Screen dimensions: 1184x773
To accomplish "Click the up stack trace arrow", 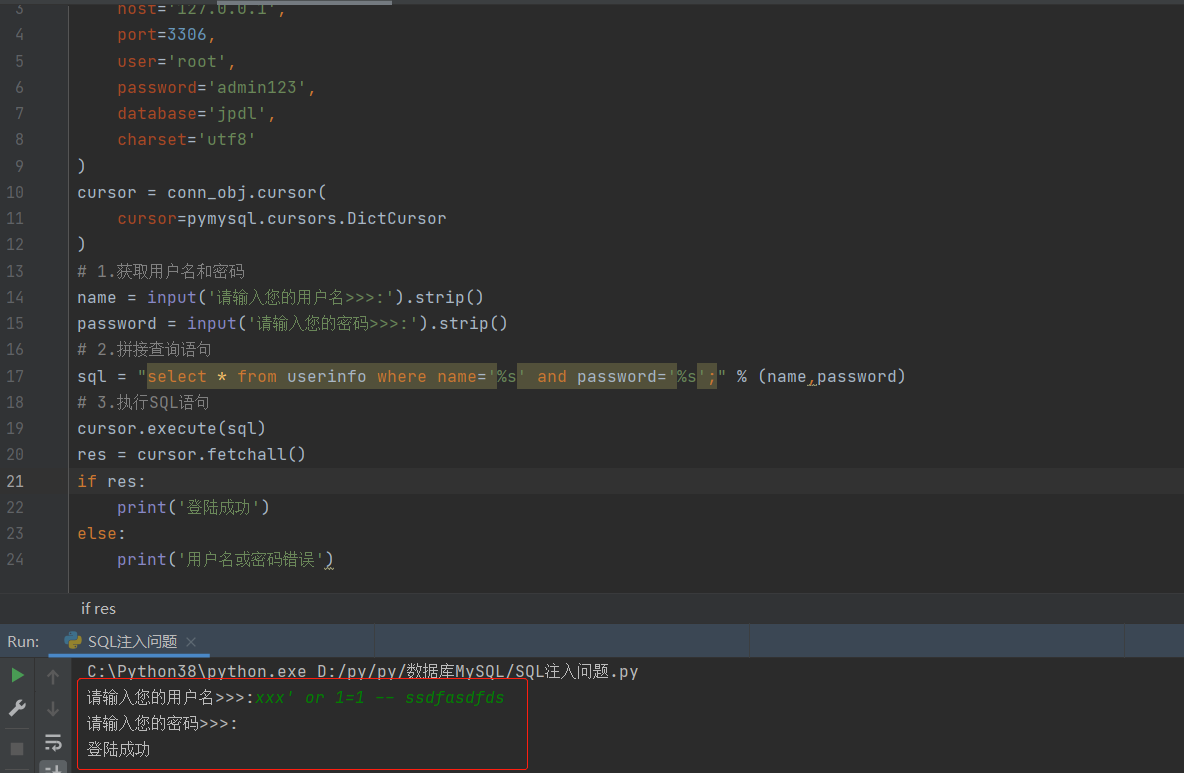I will pos(53,677).
